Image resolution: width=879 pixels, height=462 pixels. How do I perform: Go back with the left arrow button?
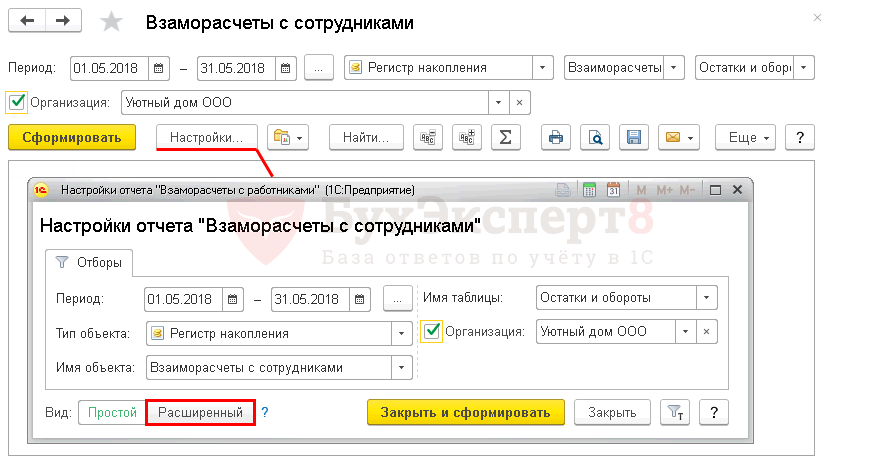[27, 21]
